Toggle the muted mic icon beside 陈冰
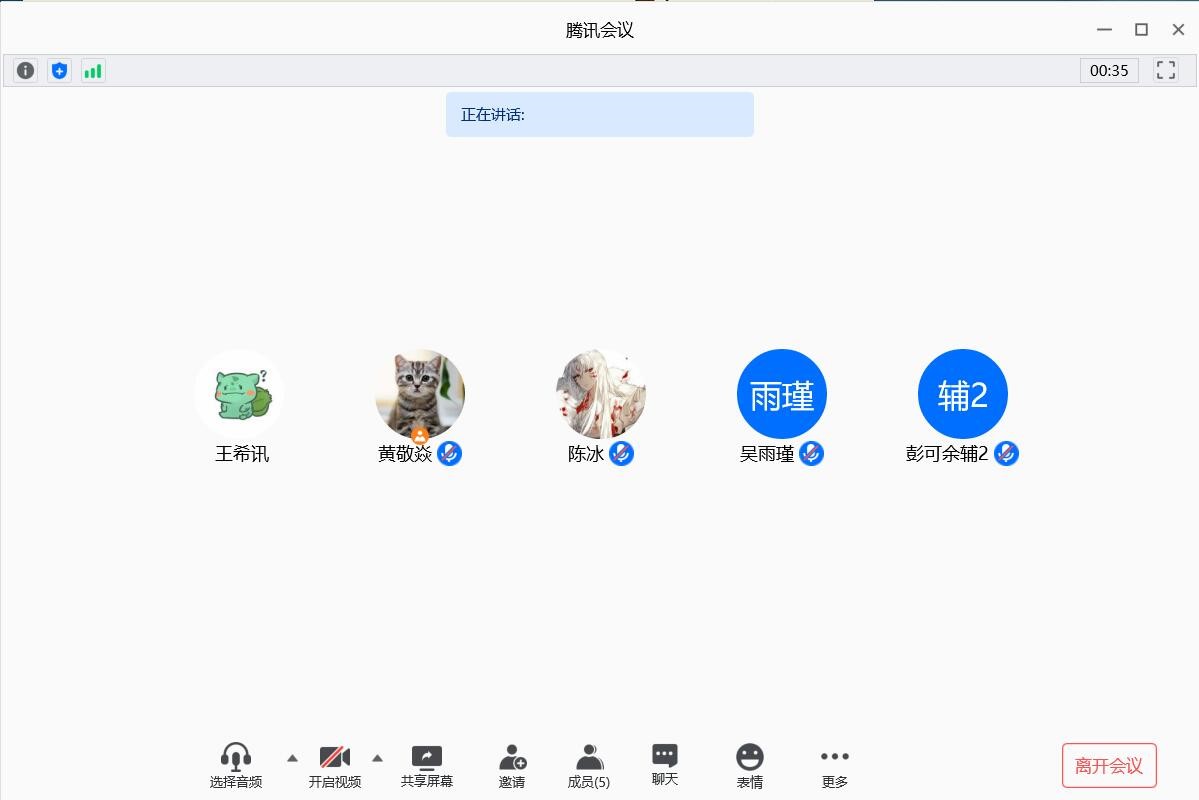This screenshot has height=800, width=1199. (x=621, y=454)
